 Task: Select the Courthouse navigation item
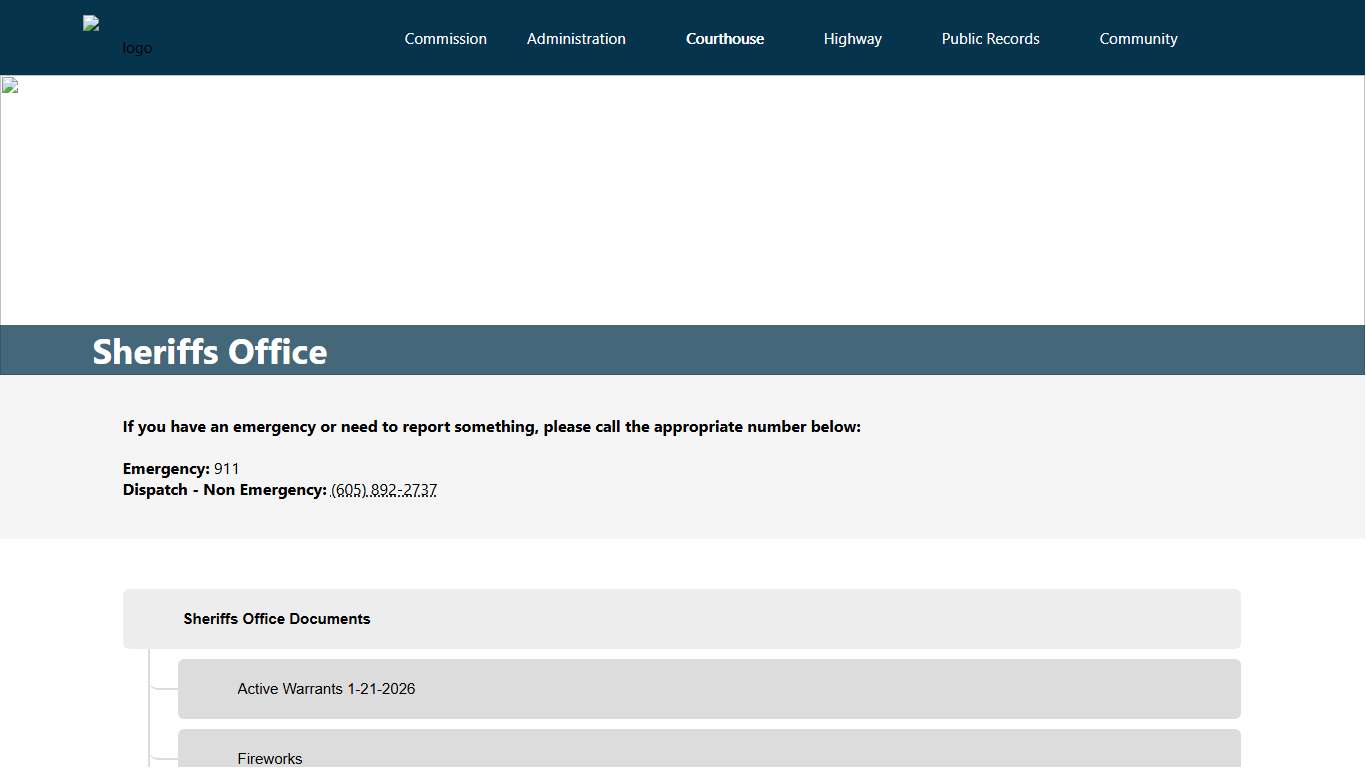coord(724,39)
